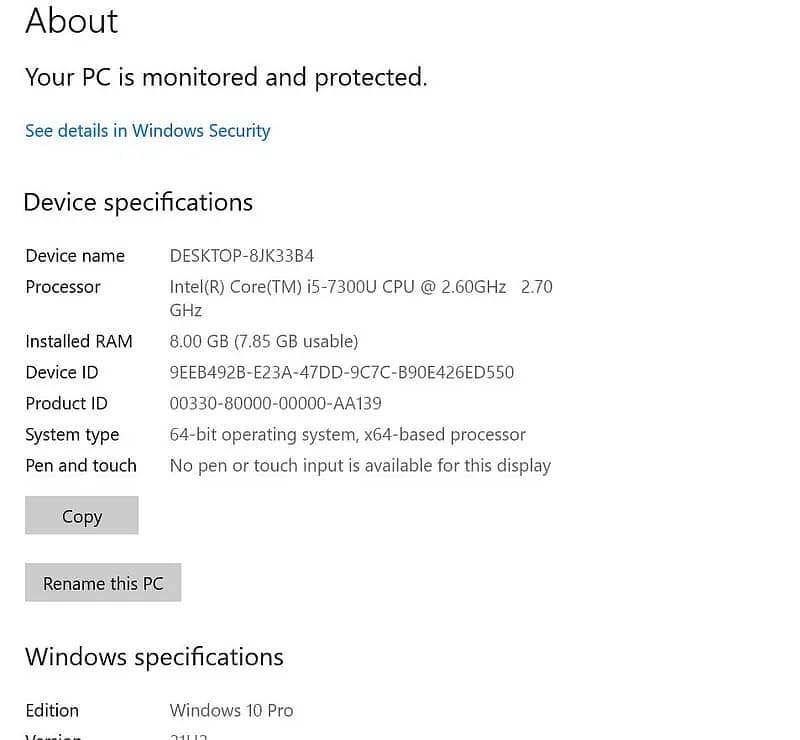The image size is (800, 740).
Task: Click the Copy button
Action: 81,516
